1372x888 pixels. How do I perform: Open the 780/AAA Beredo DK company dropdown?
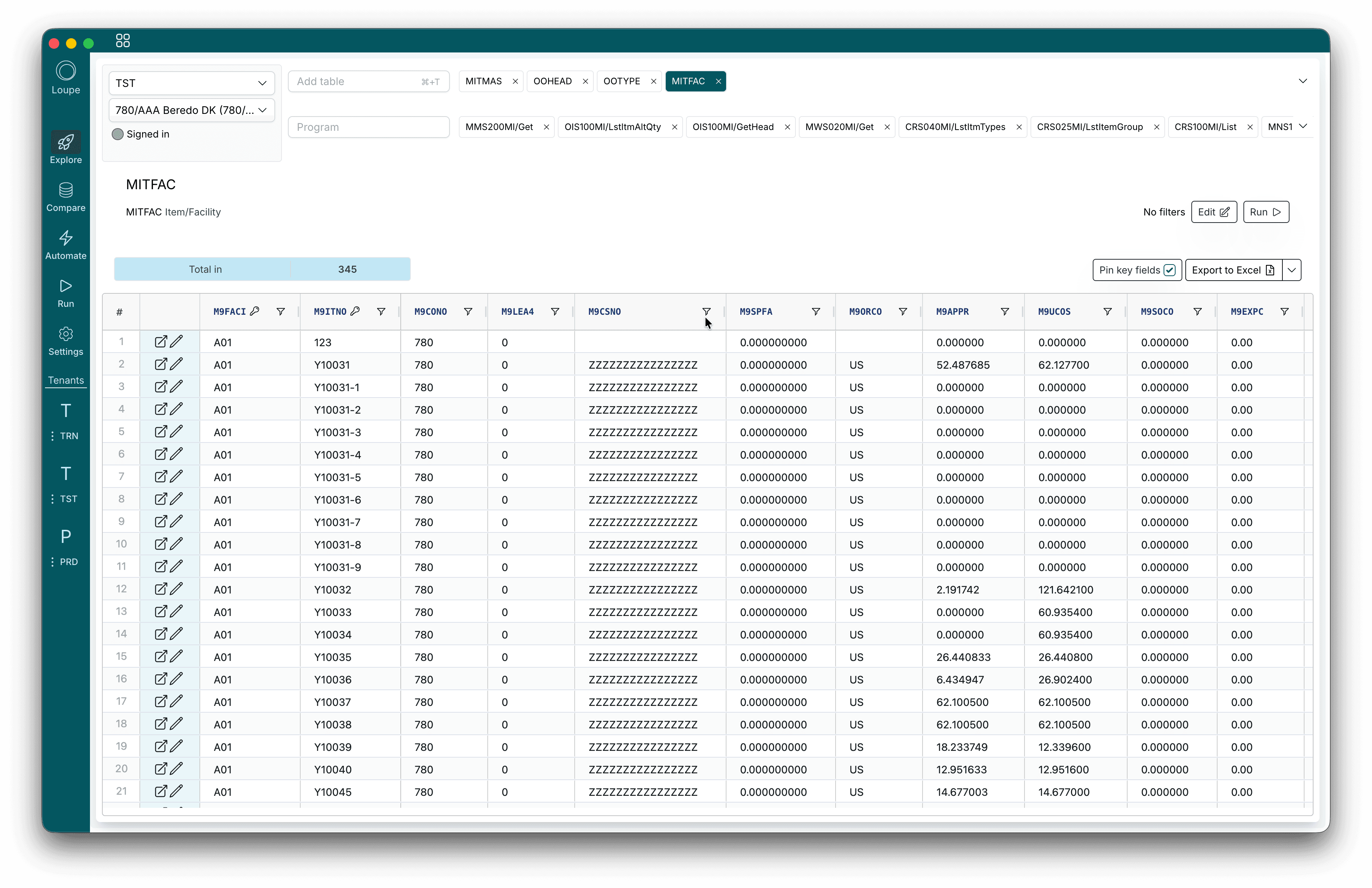[x=192, y=110]
